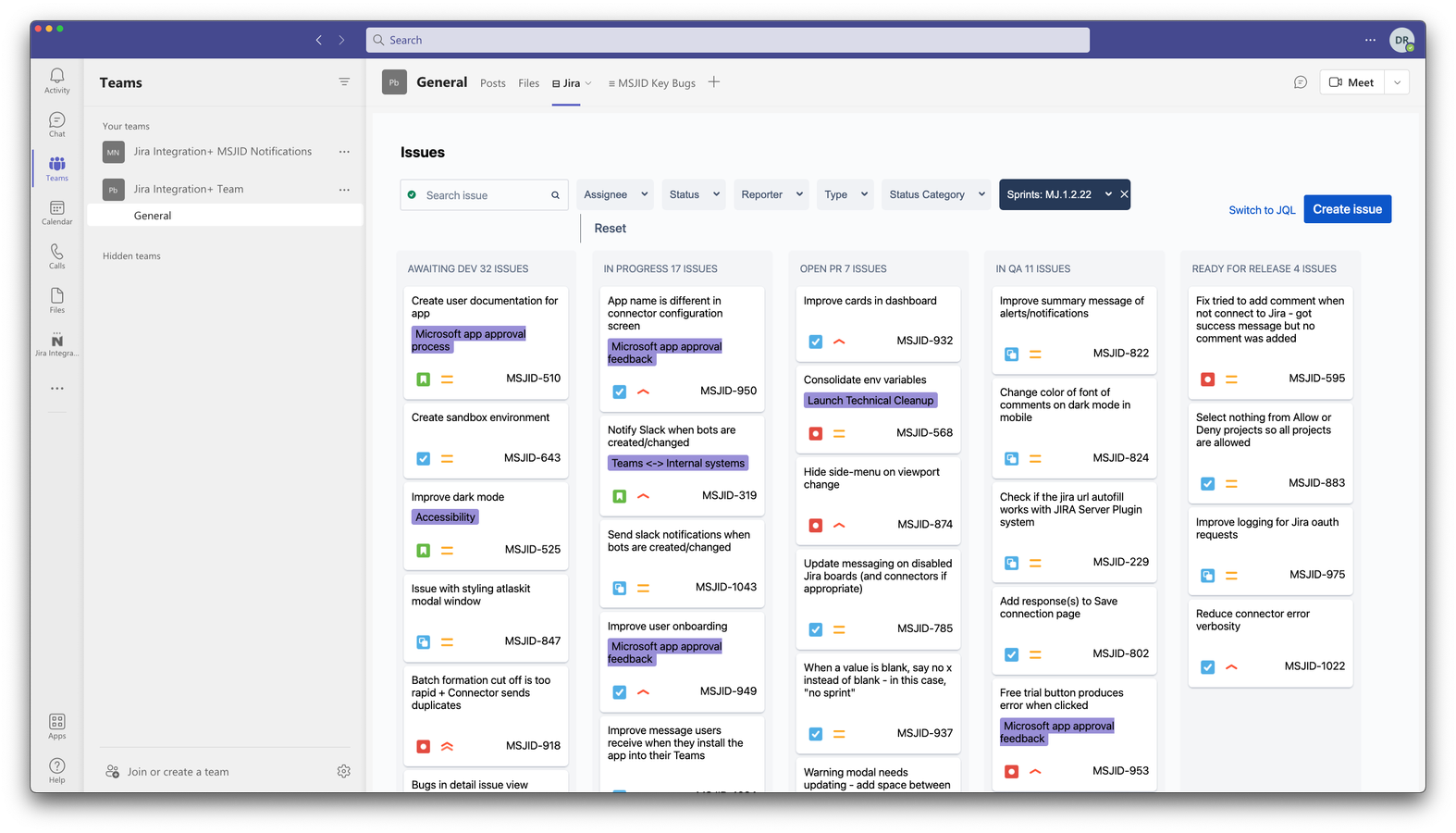Go forward using the forward arrow
This screenshot has height=833, width=1456.
341,40
